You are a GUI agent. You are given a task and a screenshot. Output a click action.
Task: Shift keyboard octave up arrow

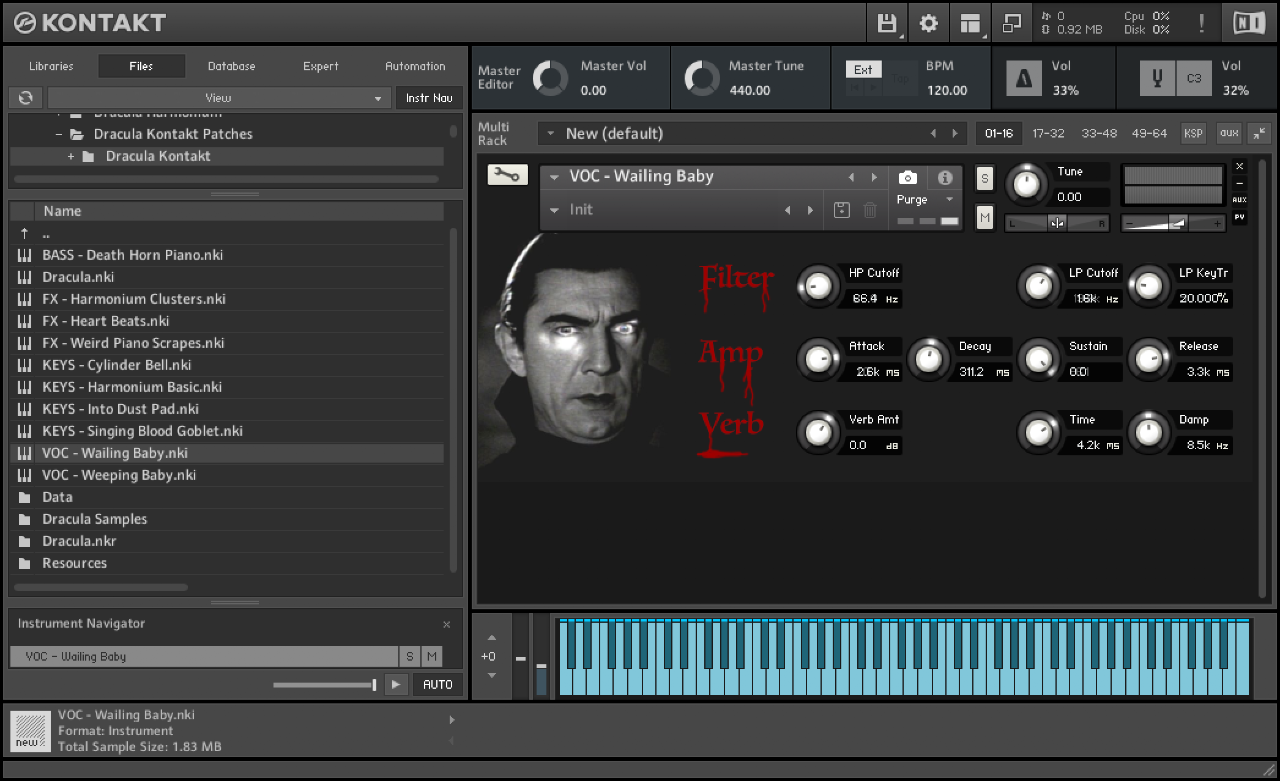pos(491,637)
